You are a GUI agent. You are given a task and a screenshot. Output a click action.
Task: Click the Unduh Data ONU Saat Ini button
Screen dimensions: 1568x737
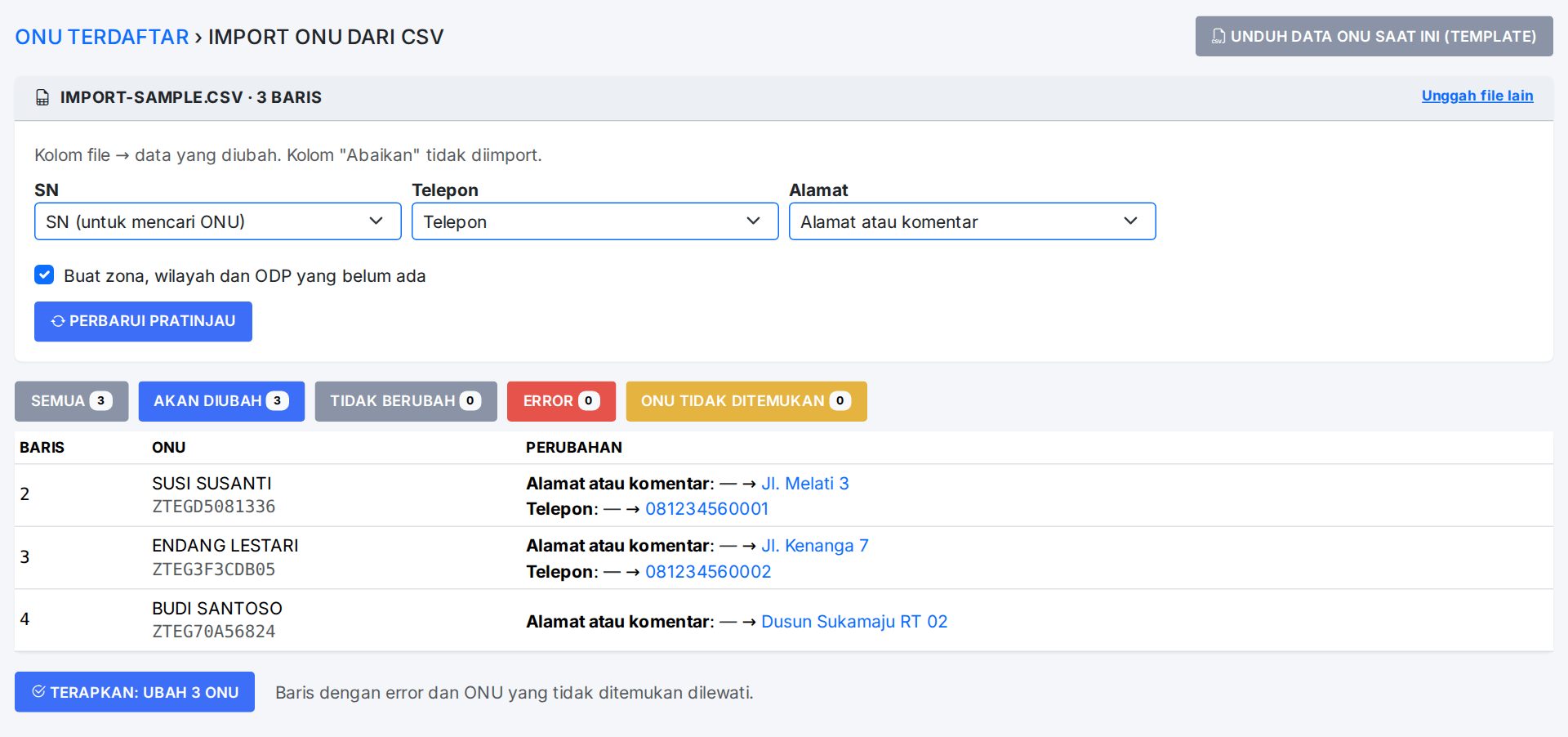click(1374, 37)
